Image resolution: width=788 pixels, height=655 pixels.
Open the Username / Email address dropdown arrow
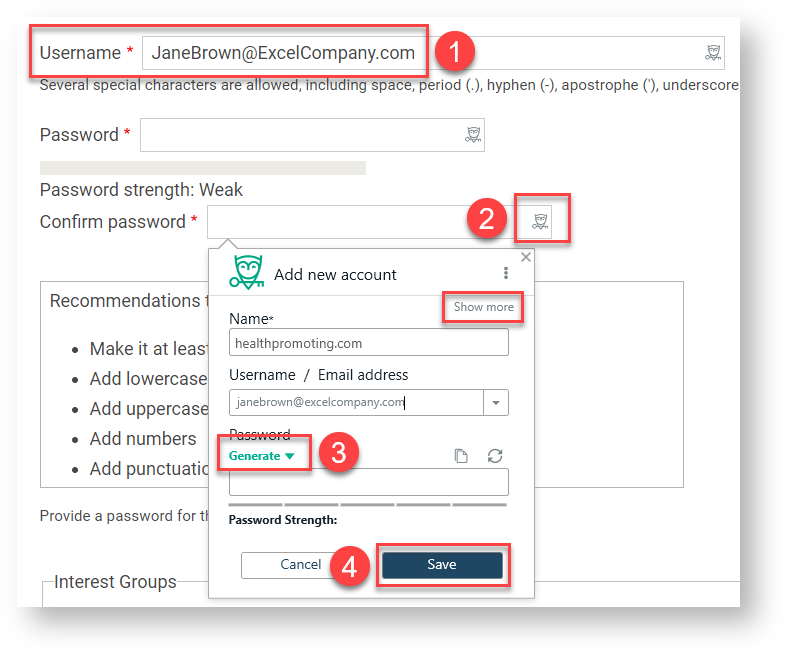(x=496, y=403)
